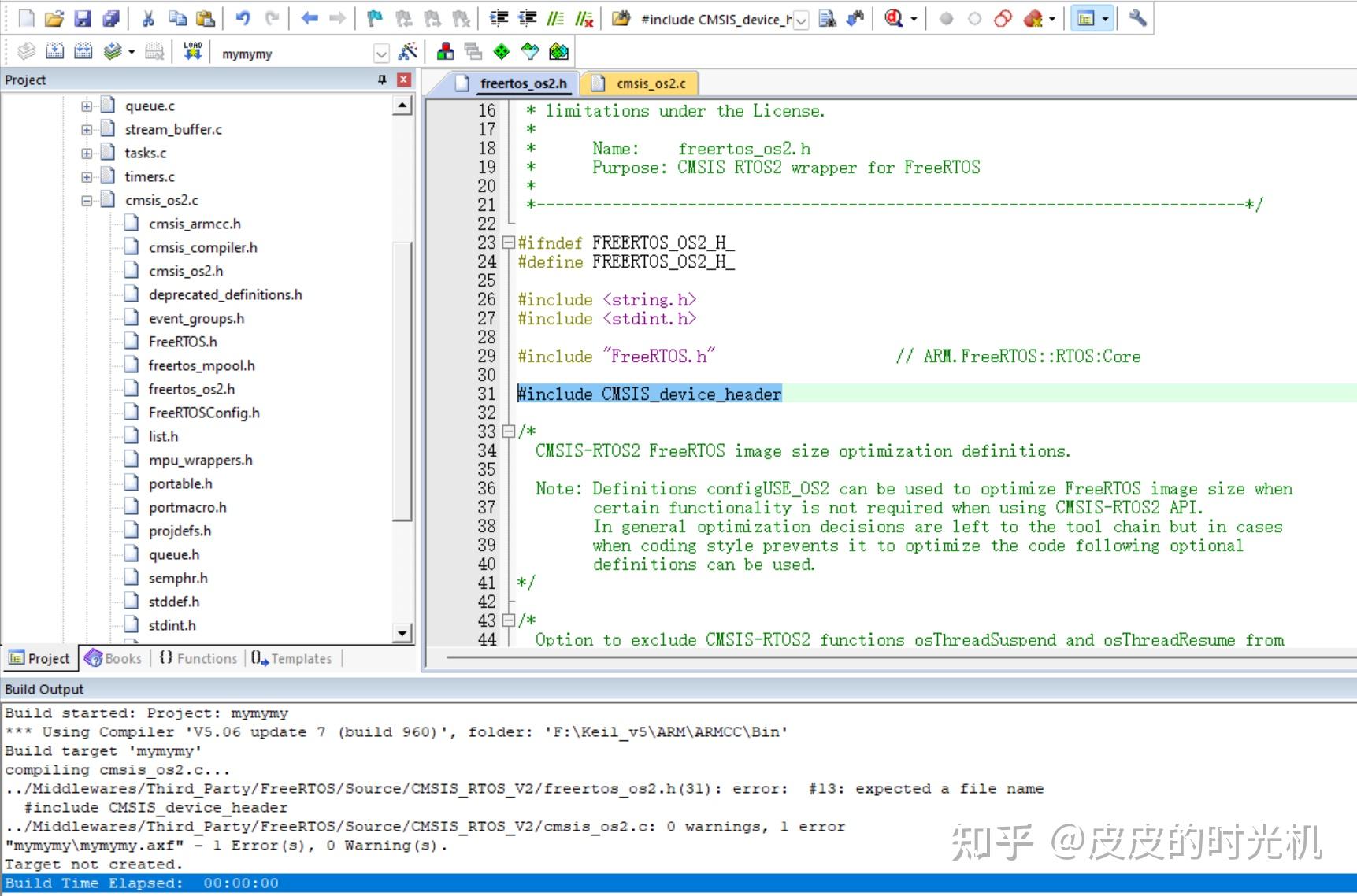Open batch build dropdown arrow
This screenshot has width=1357, height=896.
[132, 52]
